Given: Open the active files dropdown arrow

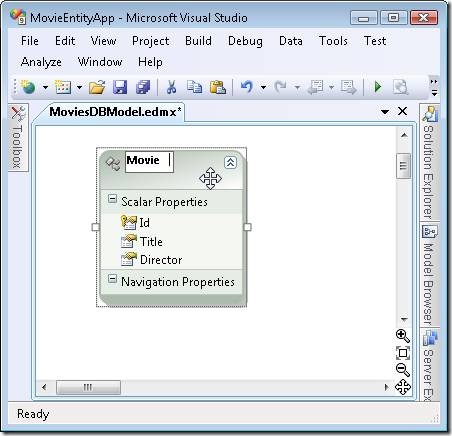Looking at the screenshot, I should (x=385, y=112).
